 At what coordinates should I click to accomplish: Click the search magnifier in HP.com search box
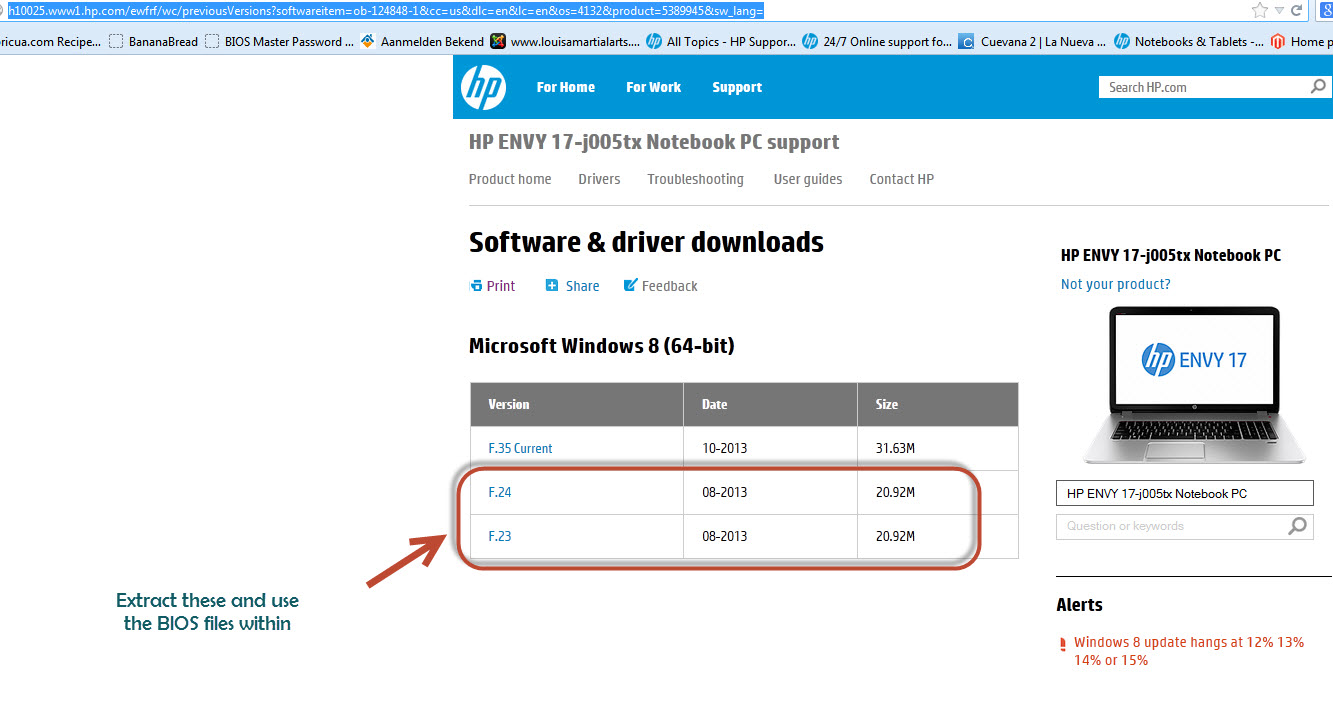click(1318, 87)
